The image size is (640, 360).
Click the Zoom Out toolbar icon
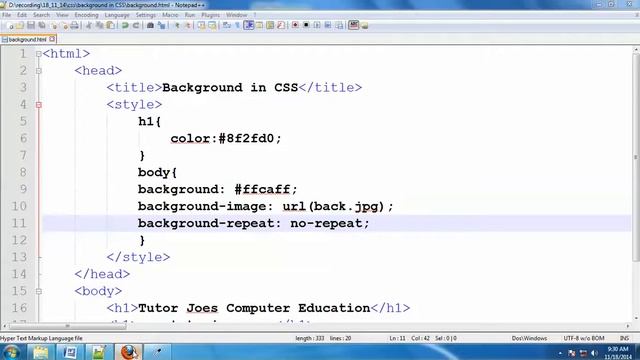[x=188, y=25]
